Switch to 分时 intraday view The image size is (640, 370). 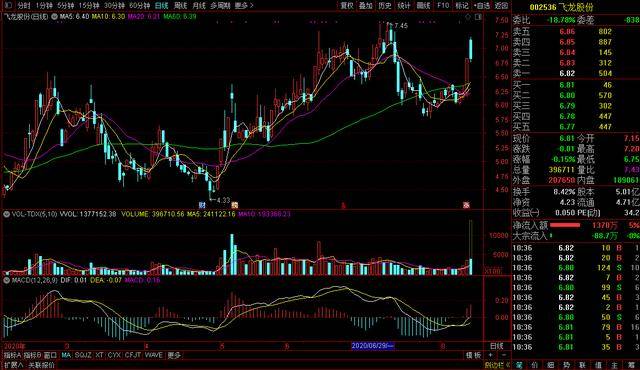pyautogui.click(x=24, y=5)
